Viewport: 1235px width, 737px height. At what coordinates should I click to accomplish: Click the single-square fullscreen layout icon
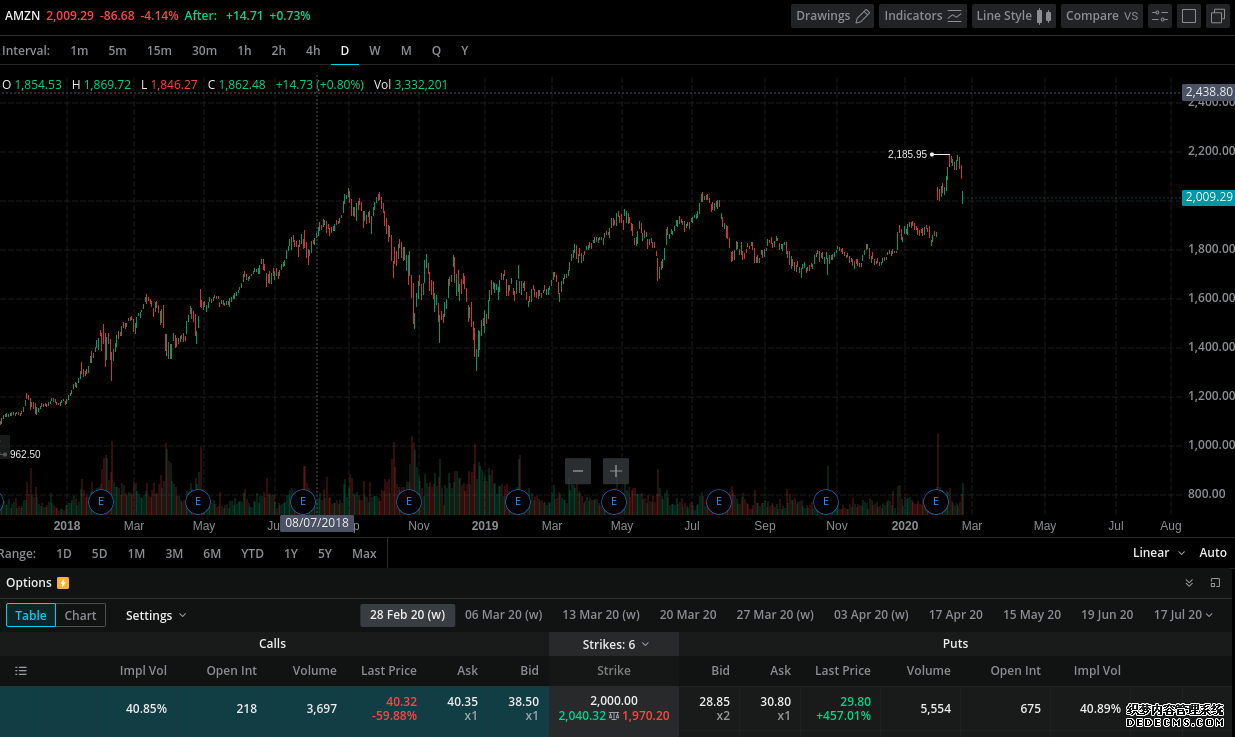pos(1189,16)
